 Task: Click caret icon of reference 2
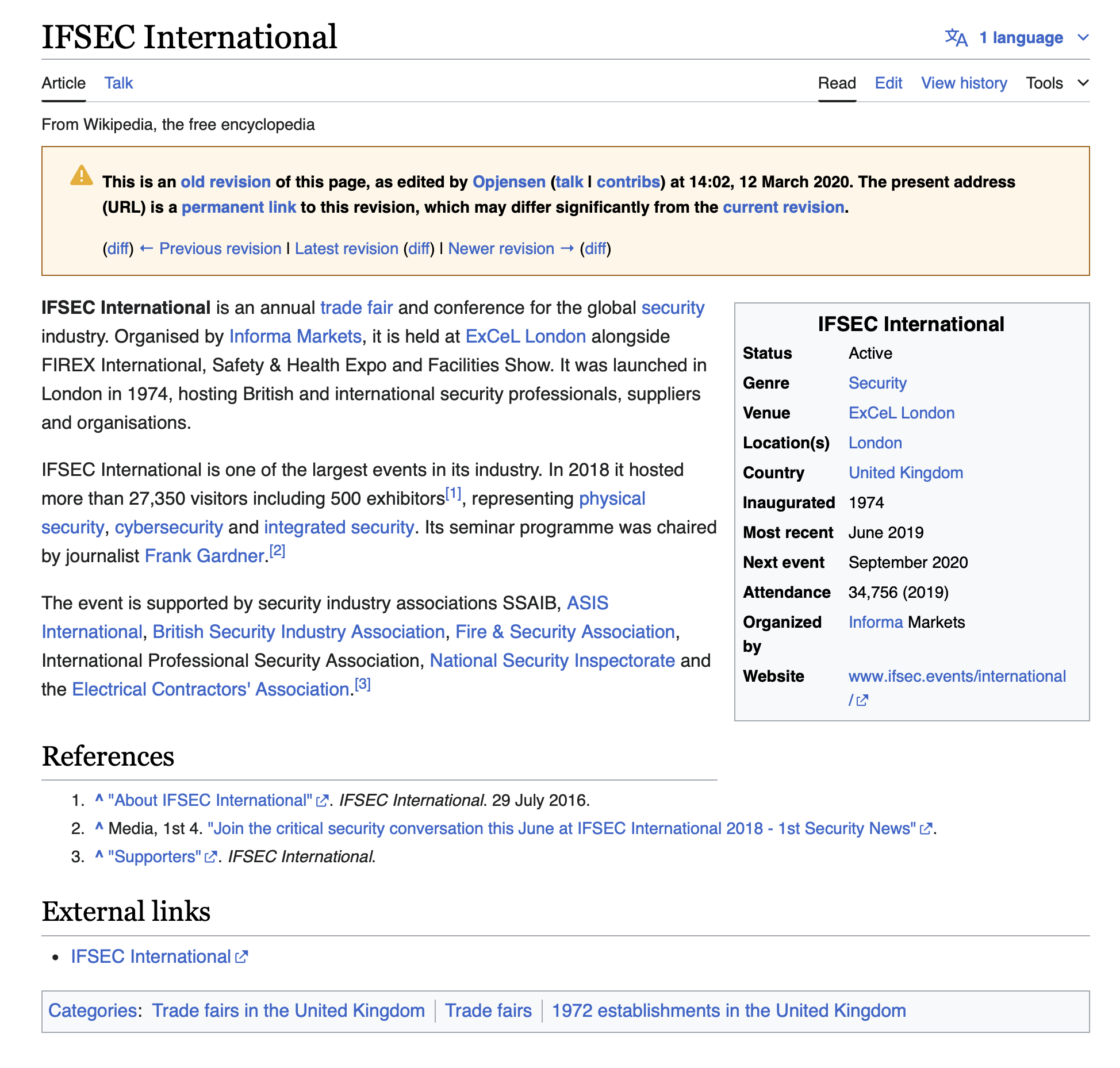pos(99,827)
